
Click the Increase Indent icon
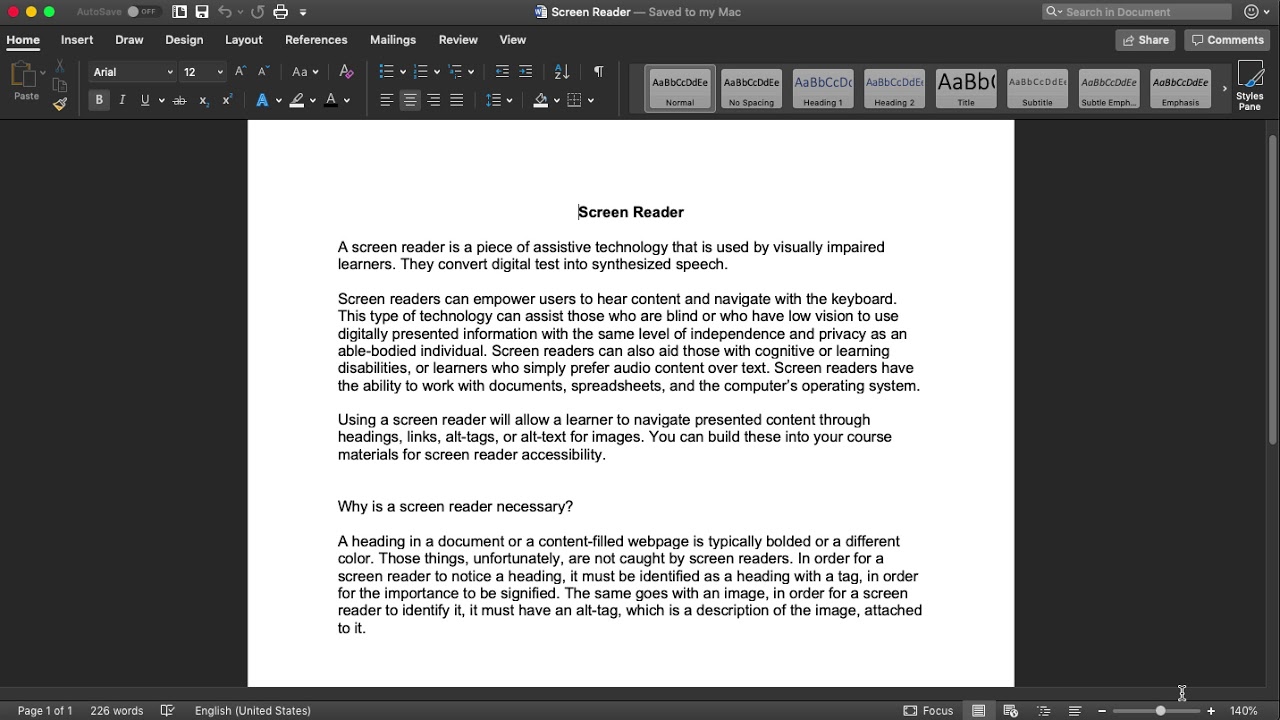click(x=525, y=72)
